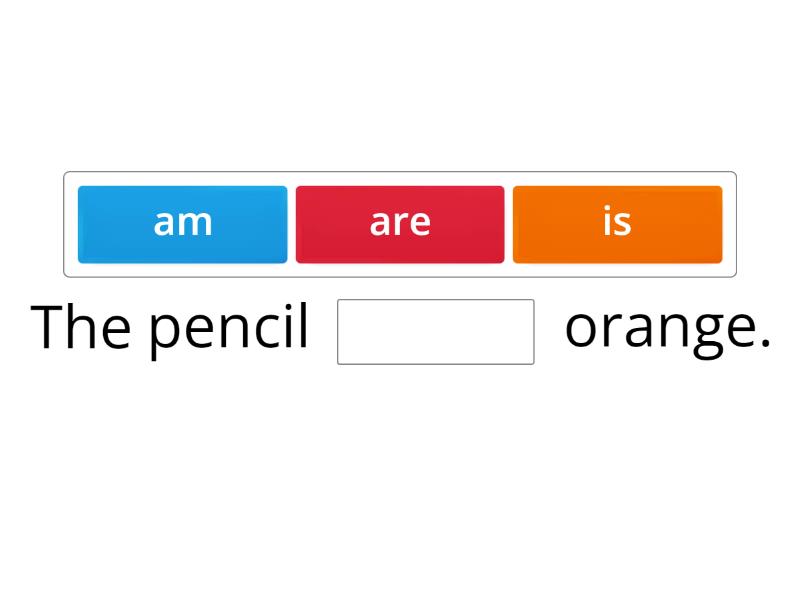Choose the blue colored answer tile

(183, 224)
